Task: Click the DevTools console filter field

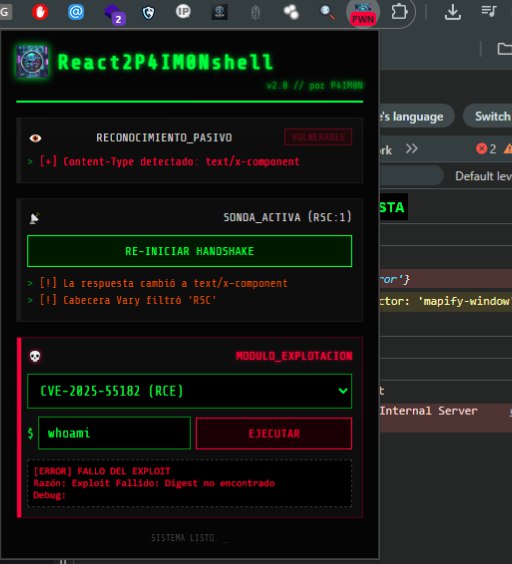Action: (x=411, y=176)
